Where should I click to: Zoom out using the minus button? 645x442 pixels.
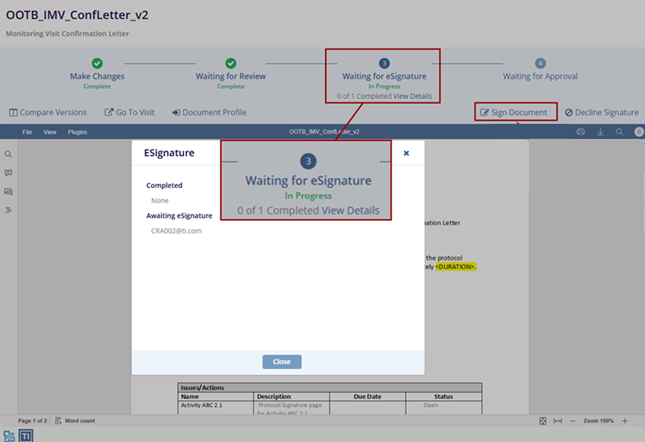574,421
